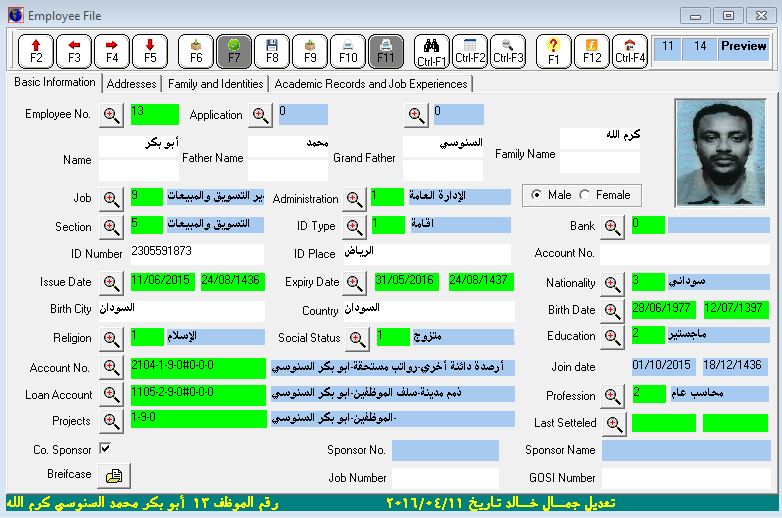This screenshot has height=518, width=782.
Task: Toggle the Co. Sponsor checkbox
Action: pos(105,449)
